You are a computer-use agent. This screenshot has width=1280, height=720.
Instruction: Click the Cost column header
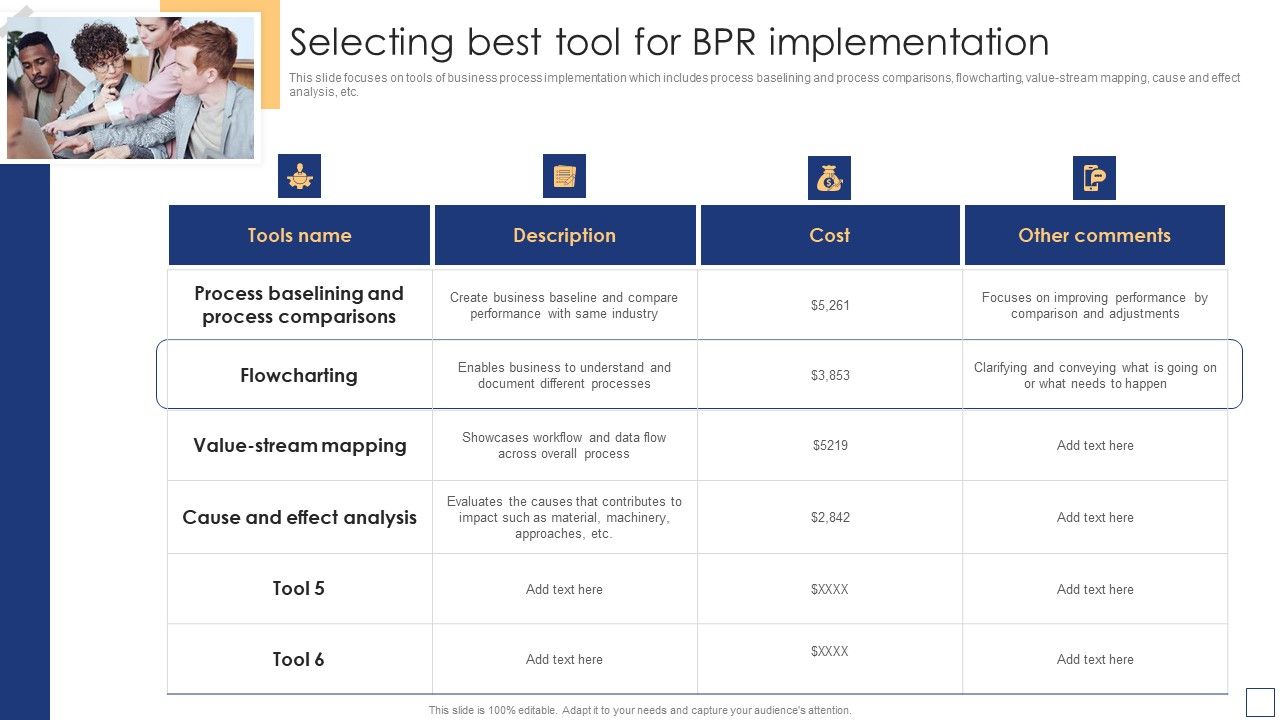click(x=830, y=234)
